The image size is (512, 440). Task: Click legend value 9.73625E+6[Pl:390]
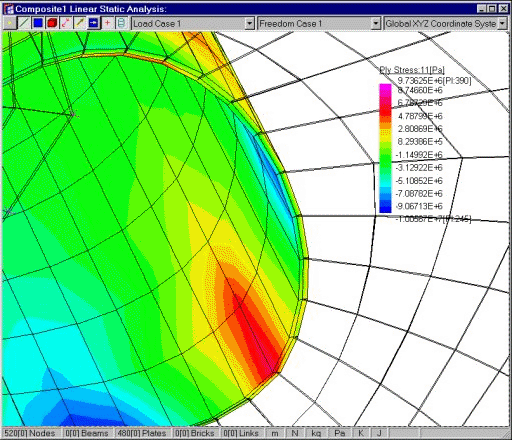coord(434,80)
